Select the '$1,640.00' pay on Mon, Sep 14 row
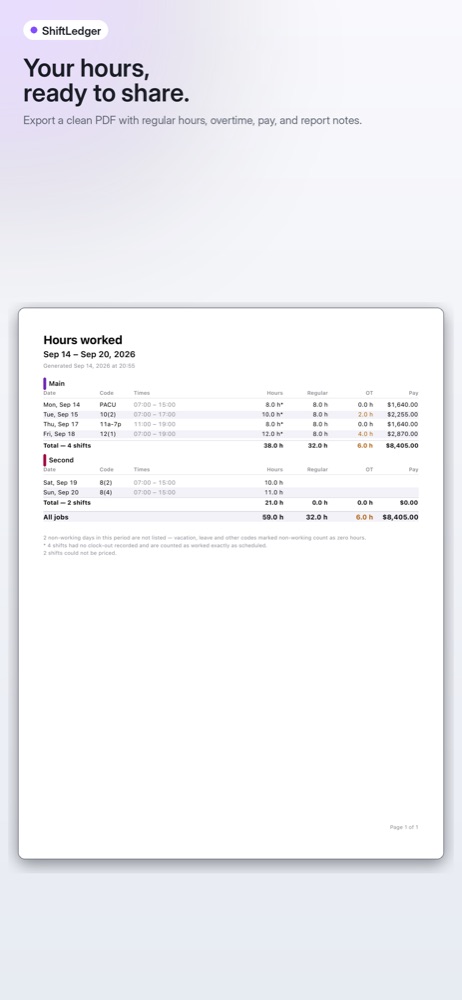 (x=403, y=404)
